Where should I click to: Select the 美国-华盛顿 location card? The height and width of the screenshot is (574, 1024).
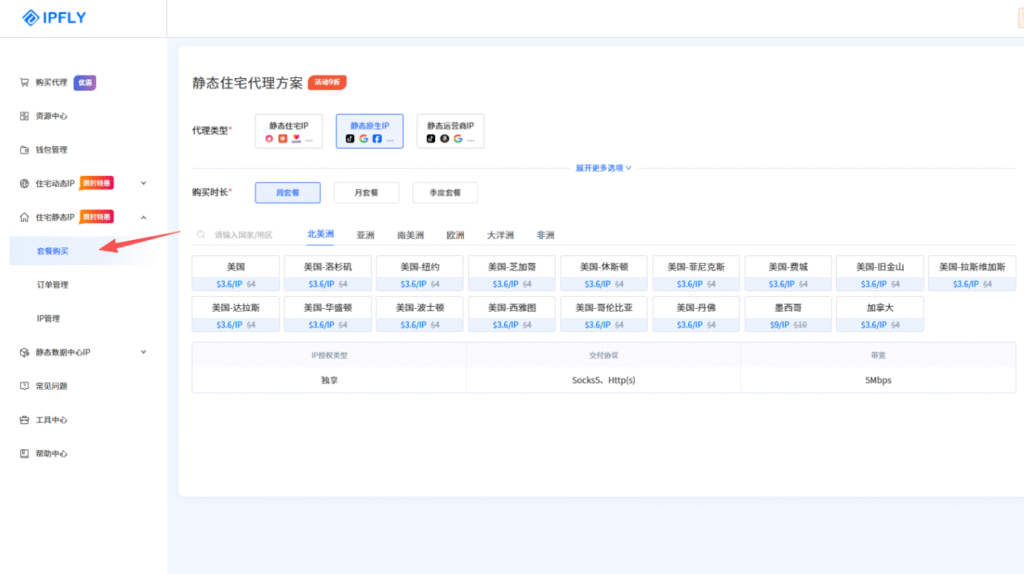[328, 314]
